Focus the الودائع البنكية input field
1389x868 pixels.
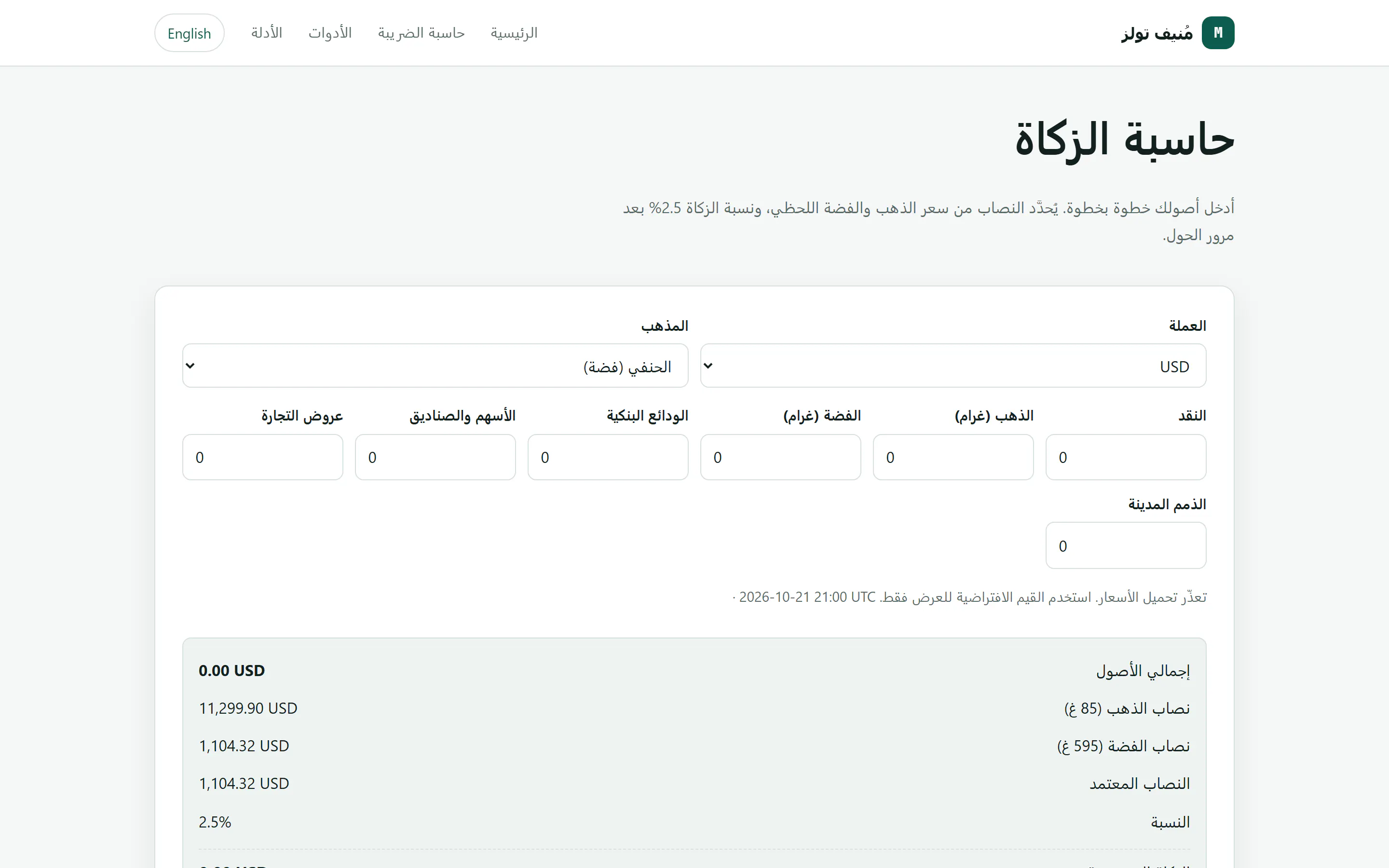608,457
